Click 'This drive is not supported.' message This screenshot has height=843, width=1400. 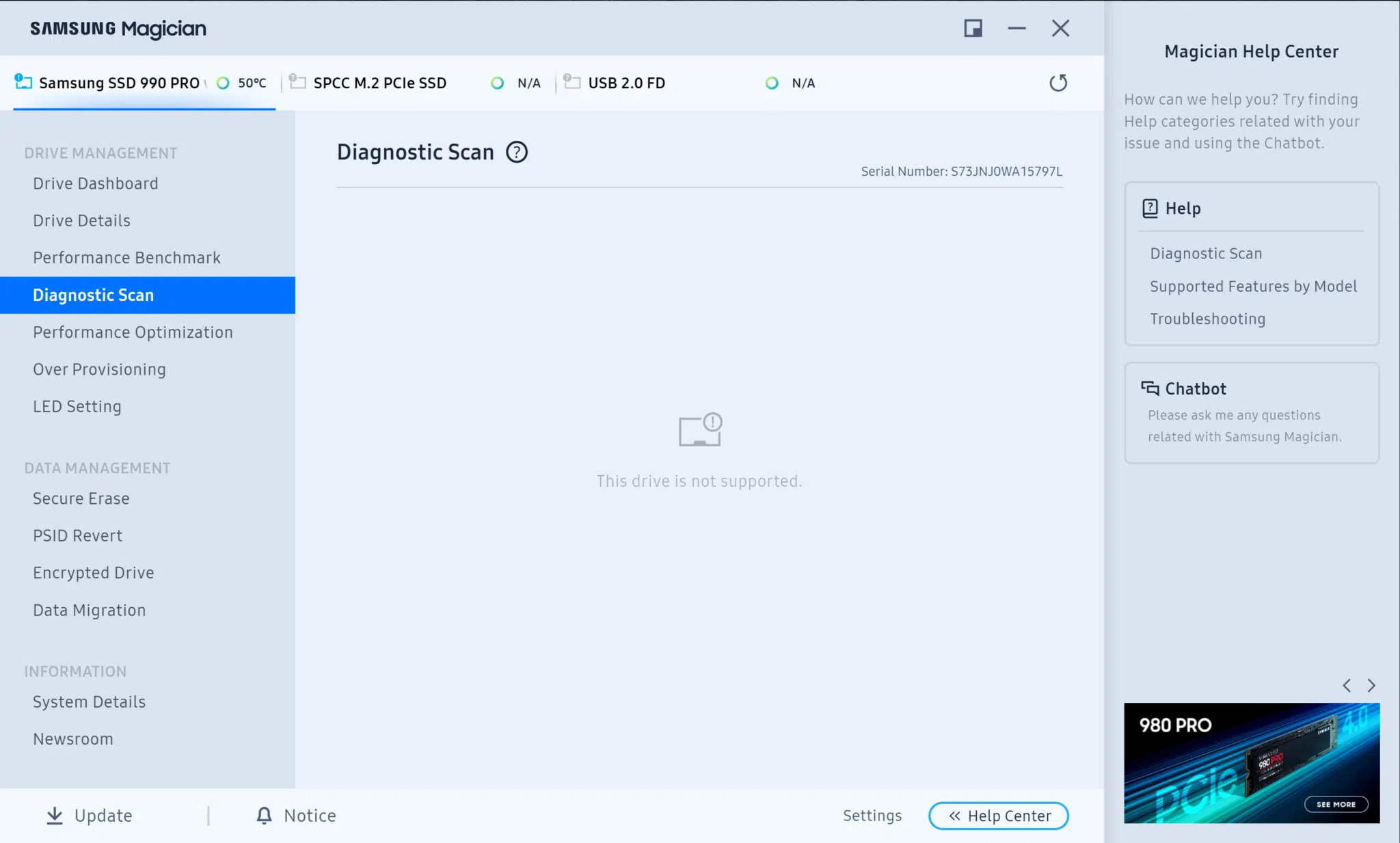point(699,481)
